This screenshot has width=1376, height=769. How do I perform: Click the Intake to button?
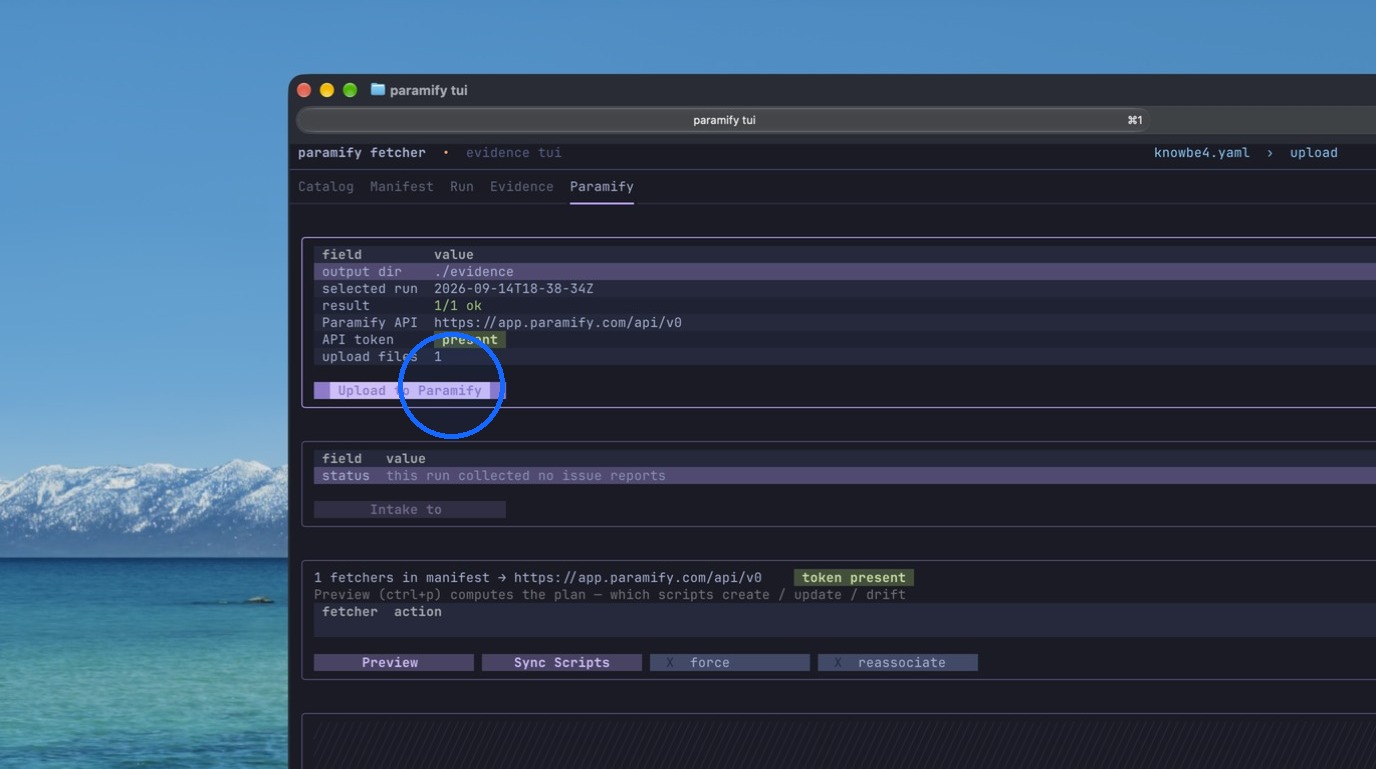click(410, 510)
